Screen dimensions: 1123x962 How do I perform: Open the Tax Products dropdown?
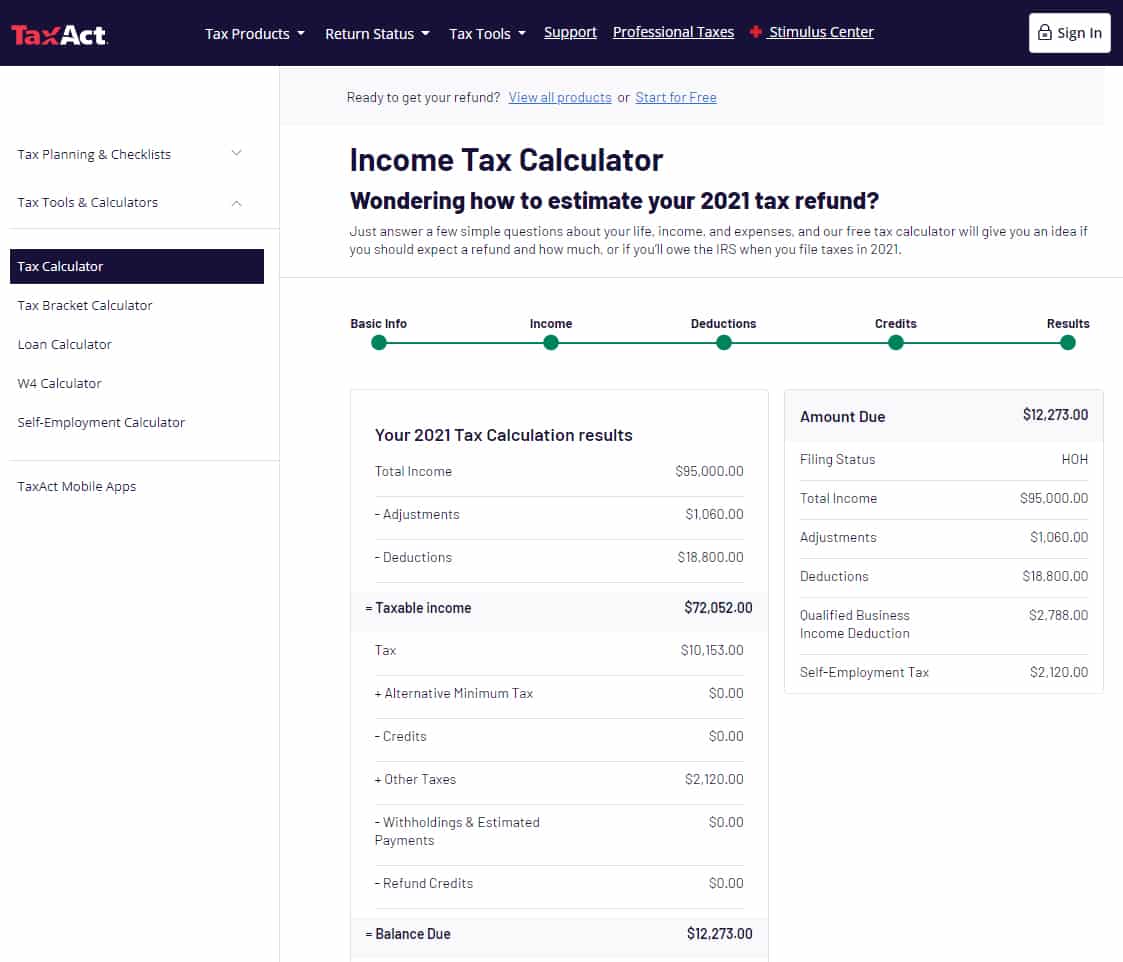pos(254,33)
